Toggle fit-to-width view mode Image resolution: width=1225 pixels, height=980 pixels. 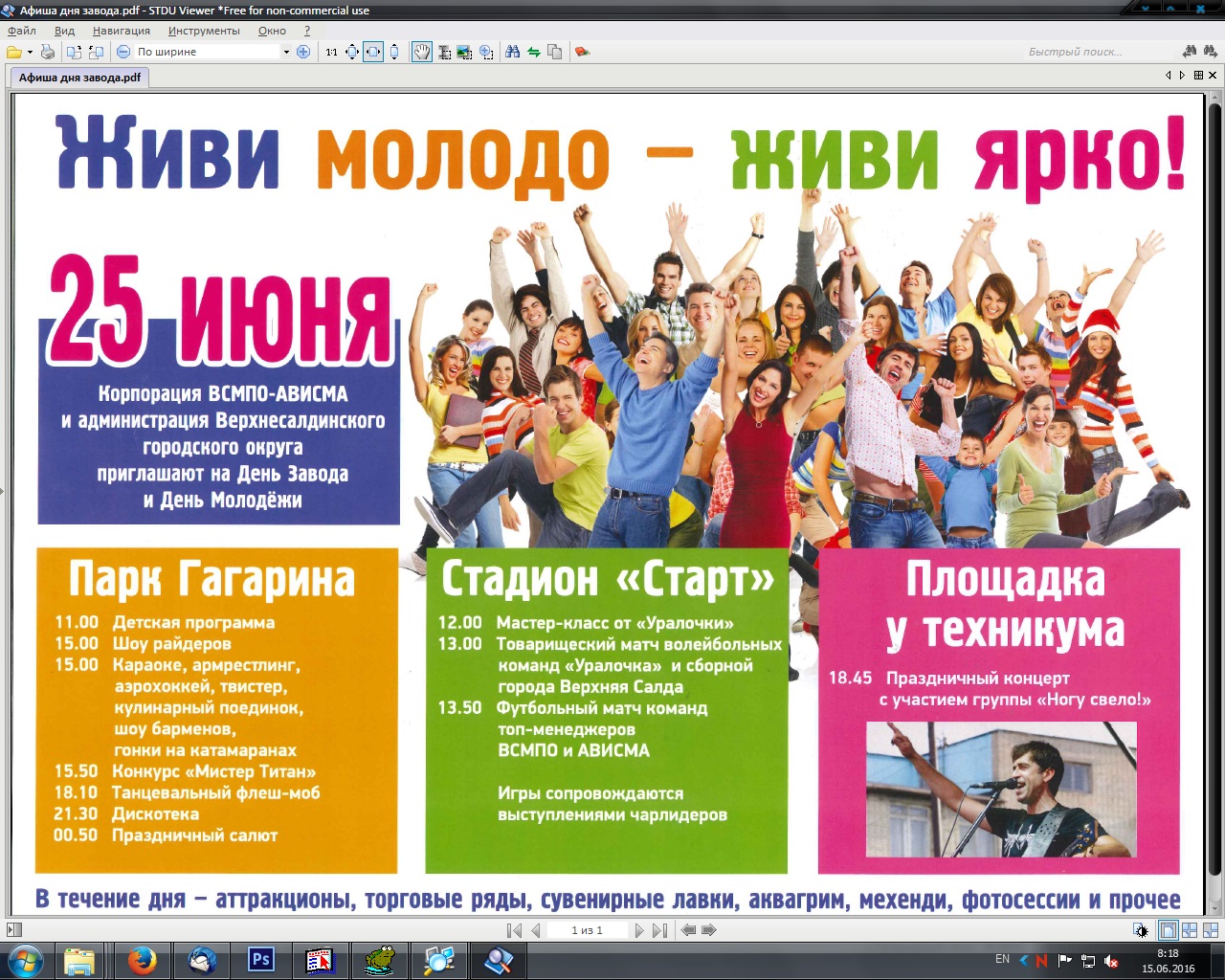(x=373, y=52)
